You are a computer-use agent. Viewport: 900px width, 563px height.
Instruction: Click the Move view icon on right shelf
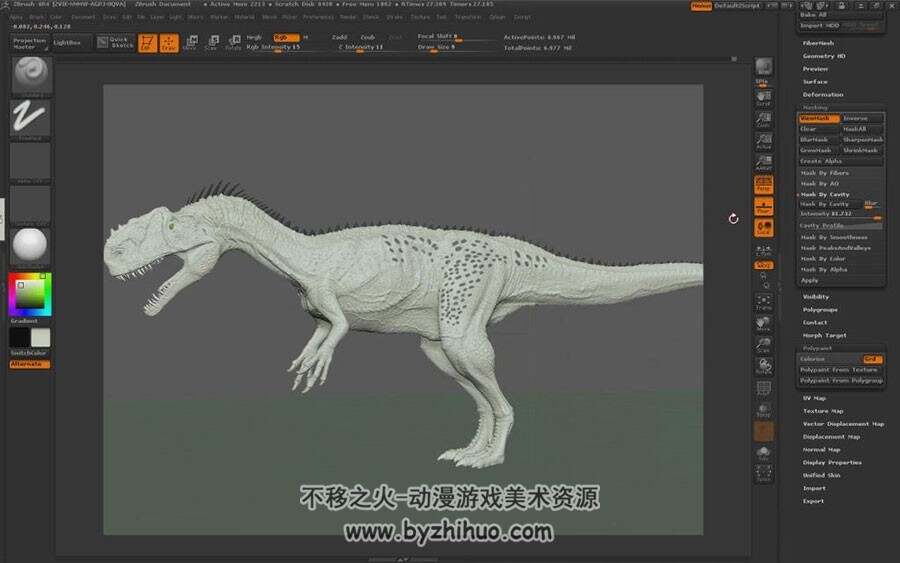(x=763, y=324)
